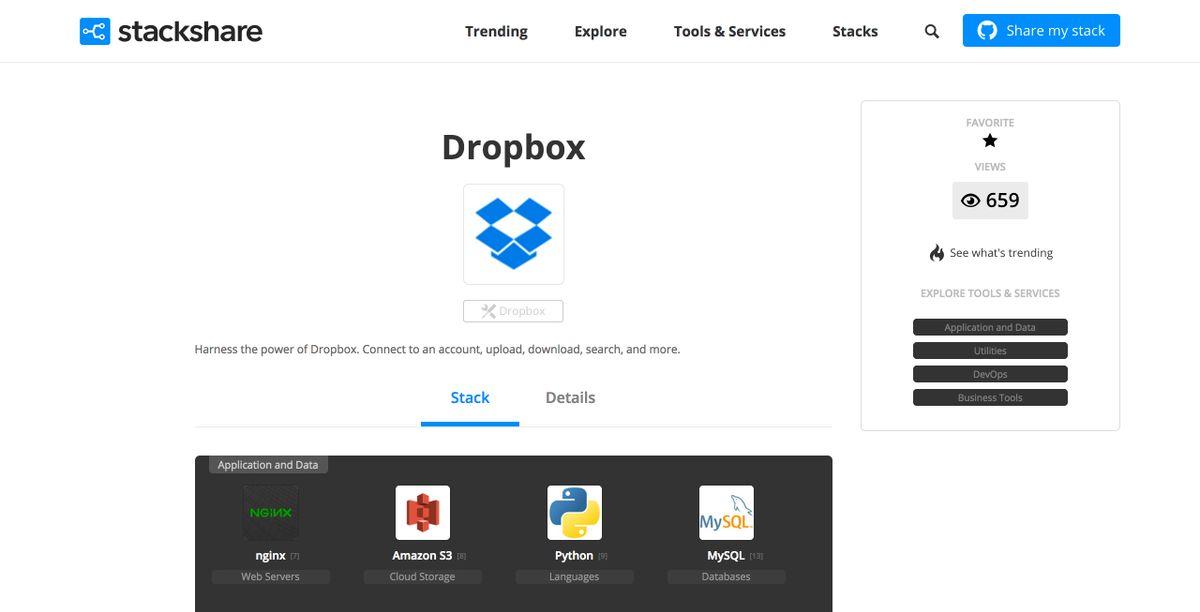The width and height of the screenshot is (1200, 612).
Task: Select the Stack tab
Action: click(469, 398)
